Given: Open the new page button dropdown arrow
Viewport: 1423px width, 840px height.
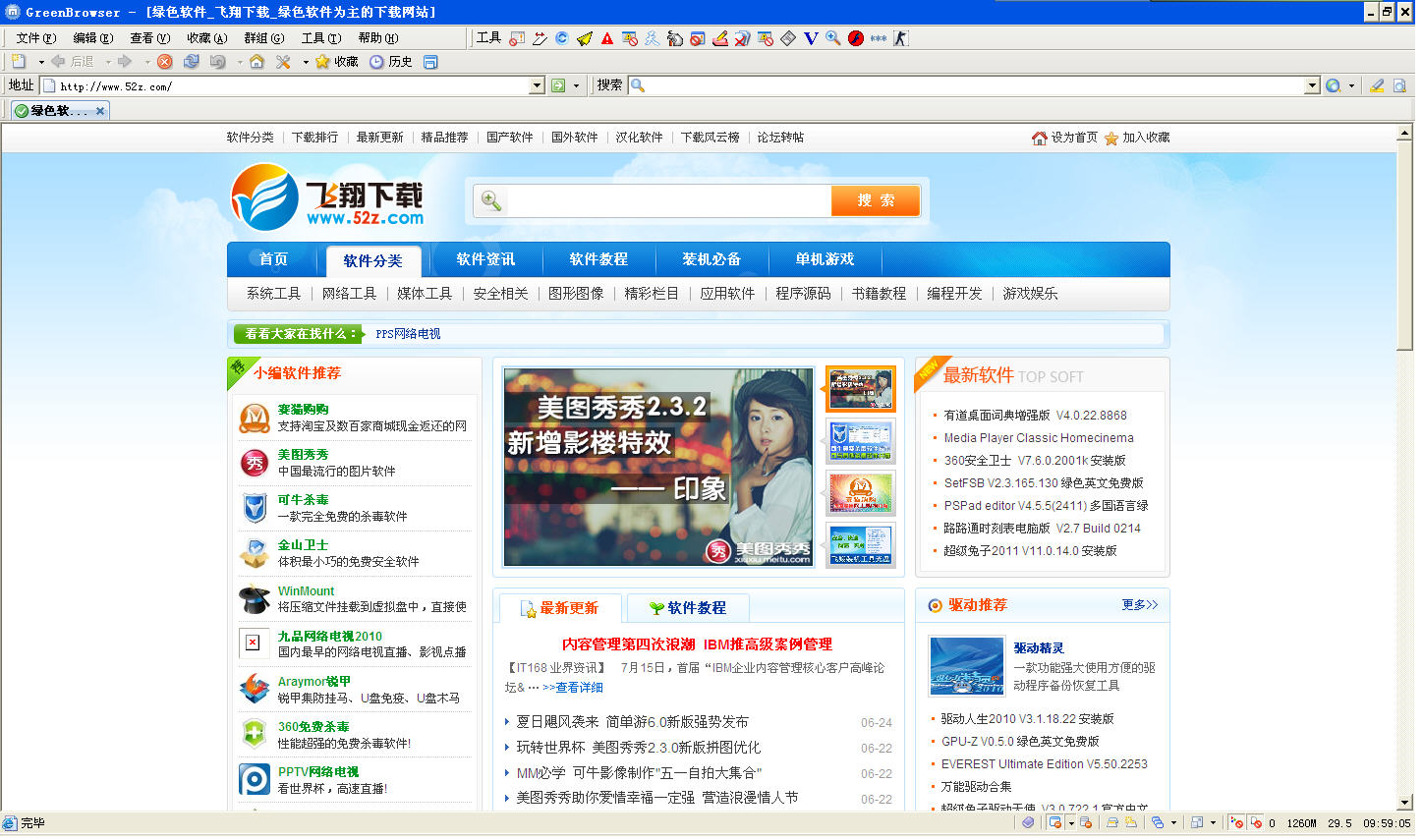Looking at the screenshot, I should click(x=41, y=62).
